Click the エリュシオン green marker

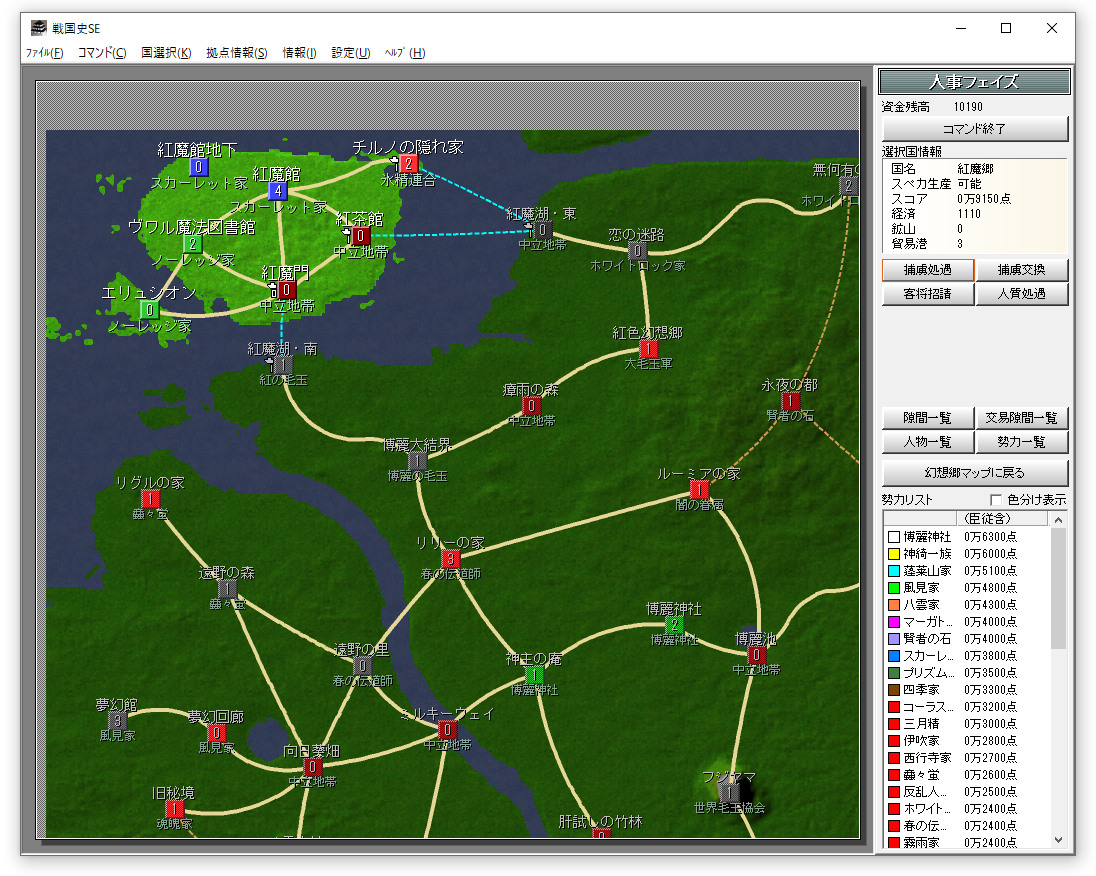pyautogui.click(x=149, y=310)
